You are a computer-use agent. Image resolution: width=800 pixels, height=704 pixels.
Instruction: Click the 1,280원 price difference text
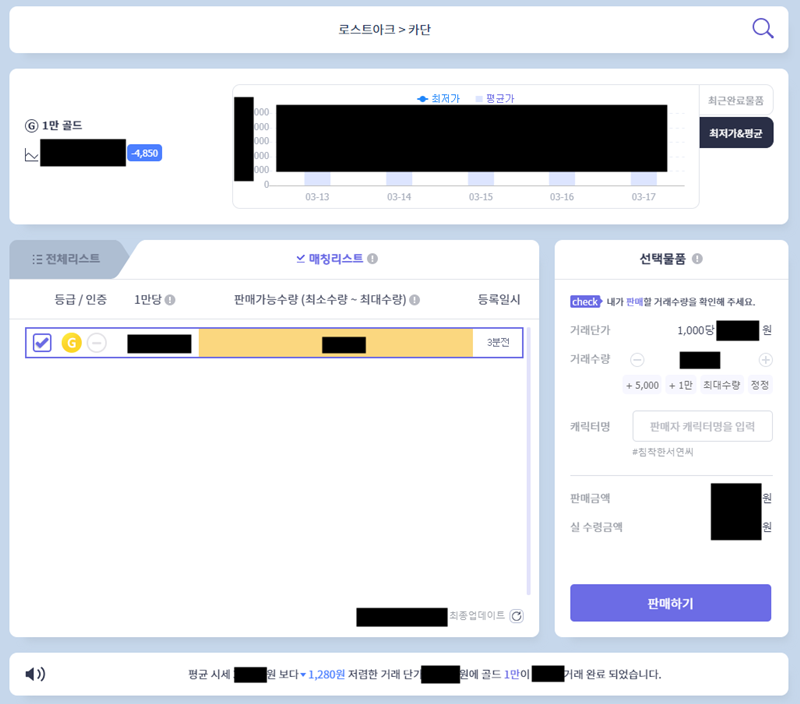click(x=327, y=674)
